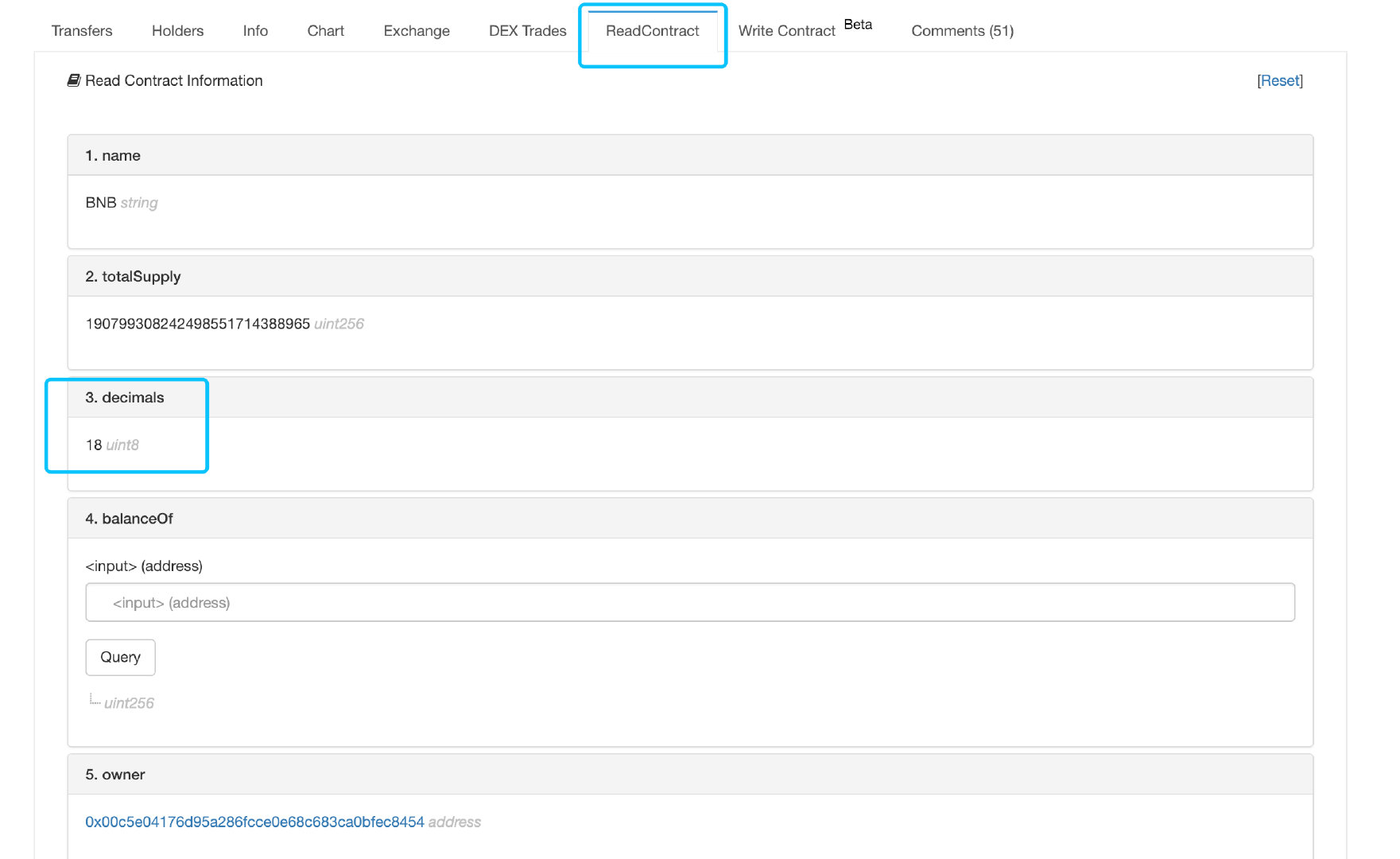Image resolution: width=1400 pixels, height=859 pixels.
Task: Open the owner address 0x00c5e041... link
Action: [254, 822]
